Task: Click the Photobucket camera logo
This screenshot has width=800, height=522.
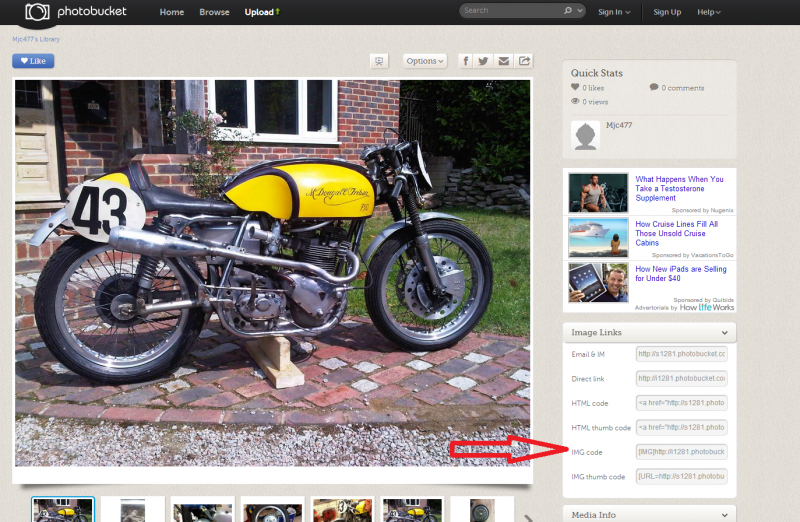Action: point(37,12)
